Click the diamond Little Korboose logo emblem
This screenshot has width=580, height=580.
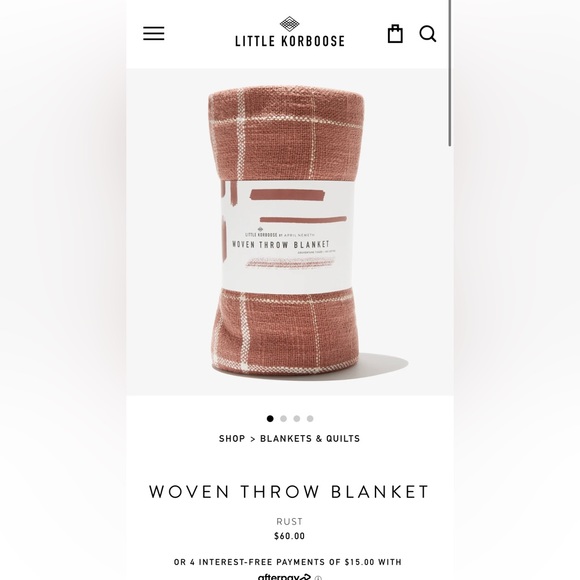tap(289, 24)
